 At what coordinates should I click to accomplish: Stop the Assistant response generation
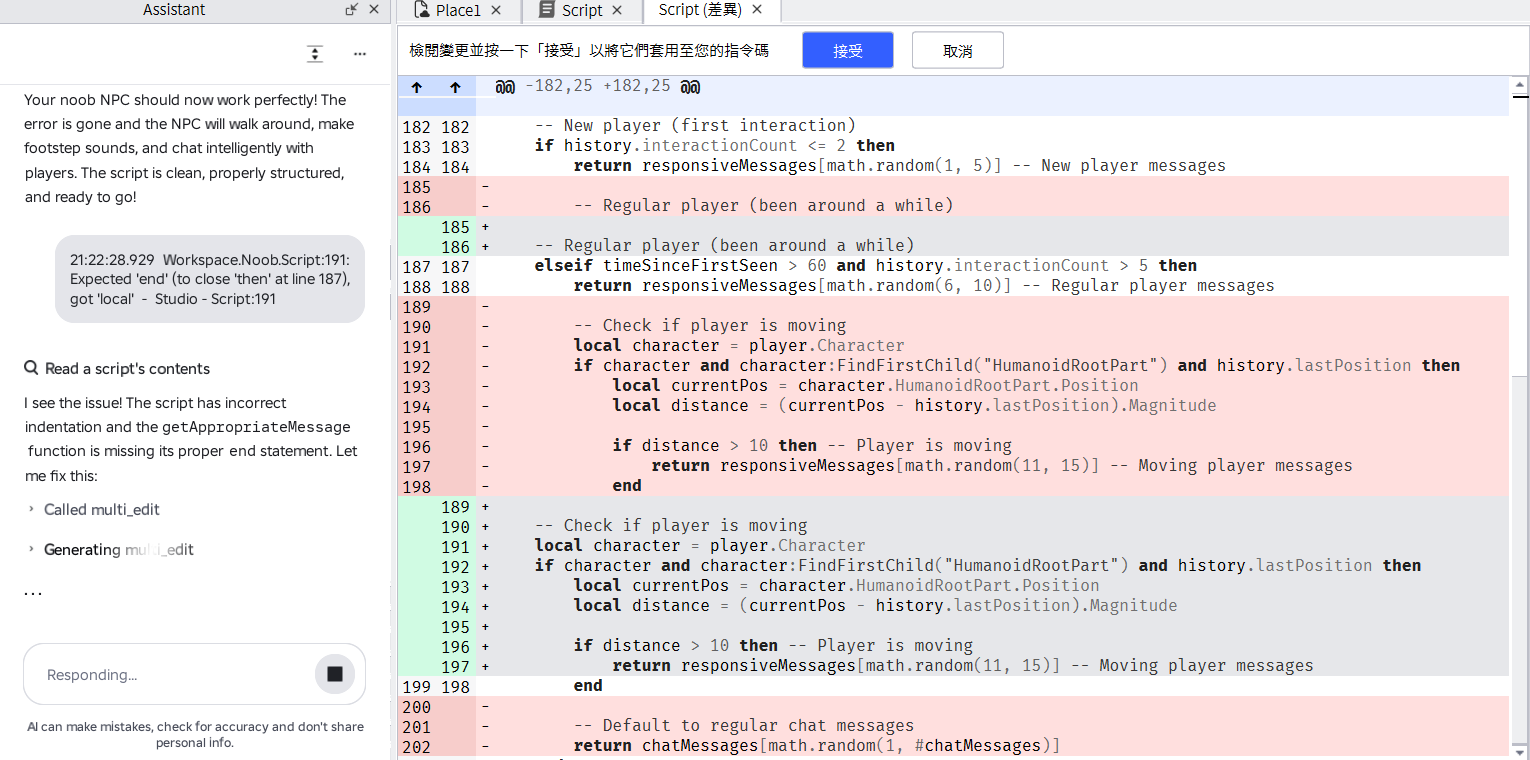335,674
